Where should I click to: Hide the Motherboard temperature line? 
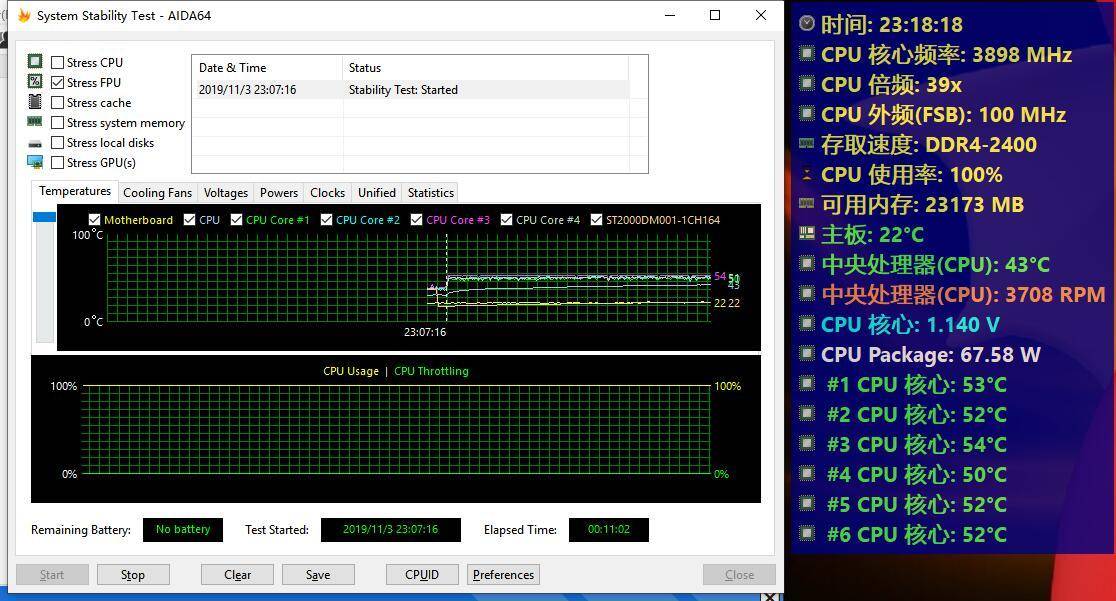point(94,220)
